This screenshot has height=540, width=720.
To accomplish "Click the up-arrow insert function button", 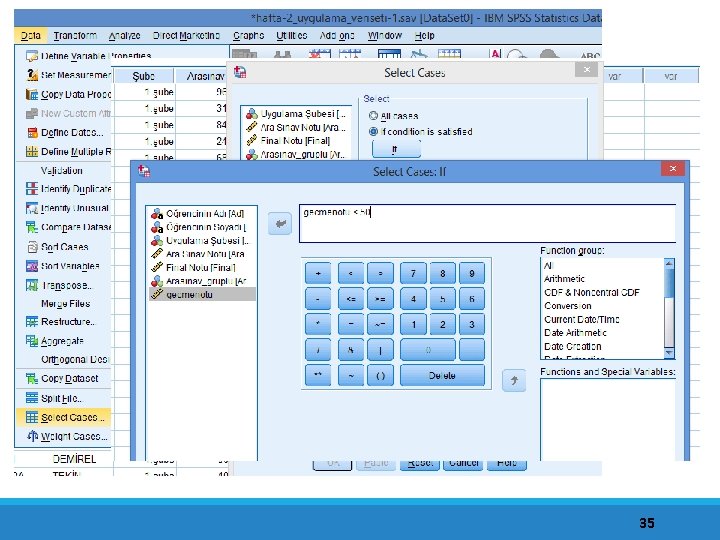I will [x=514, y=380].
